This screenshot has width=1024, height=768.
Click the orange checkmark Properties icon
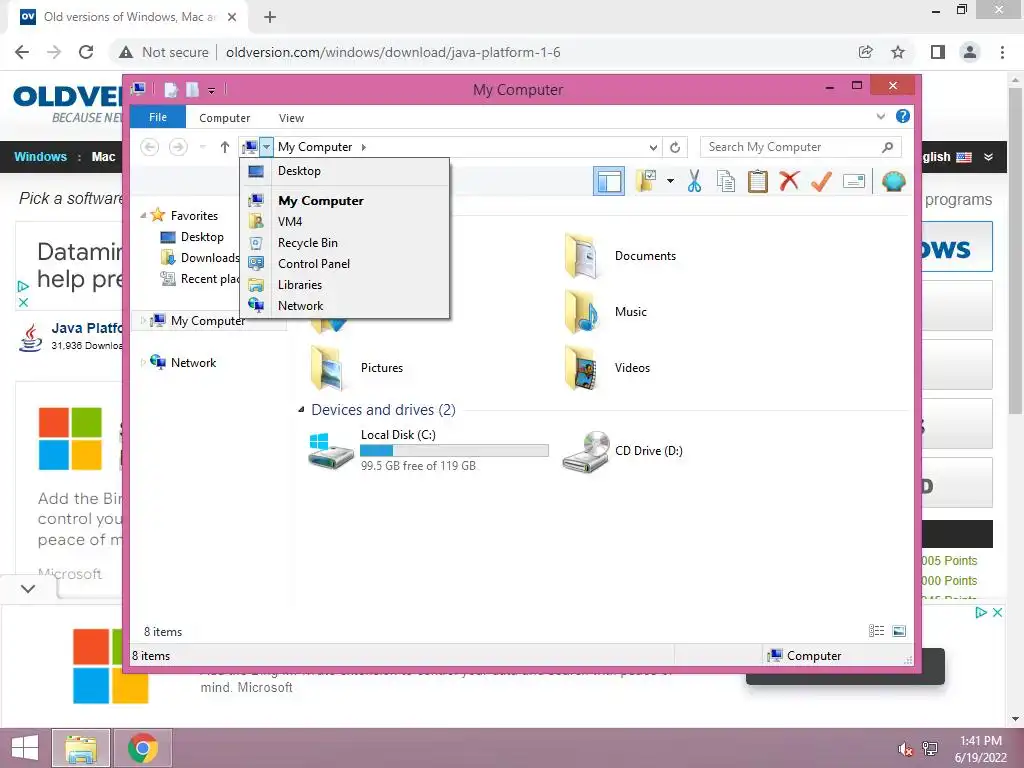[821, 181]
